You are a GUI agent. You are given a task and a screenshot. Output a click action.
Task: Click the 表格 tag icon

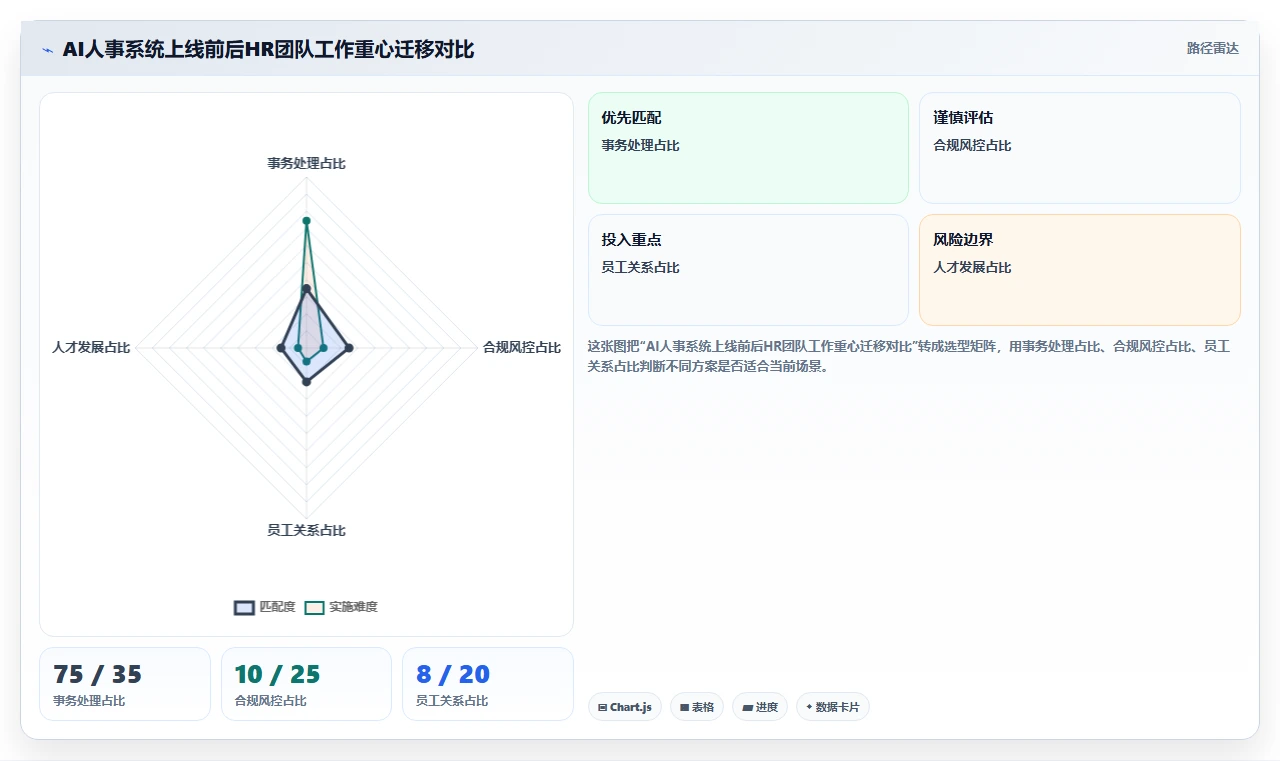(x=684, y=707)
